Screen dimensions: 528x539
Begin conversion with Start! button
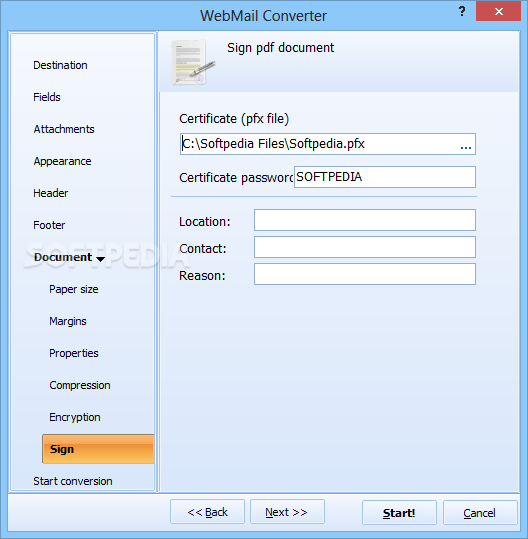[399, 513]
